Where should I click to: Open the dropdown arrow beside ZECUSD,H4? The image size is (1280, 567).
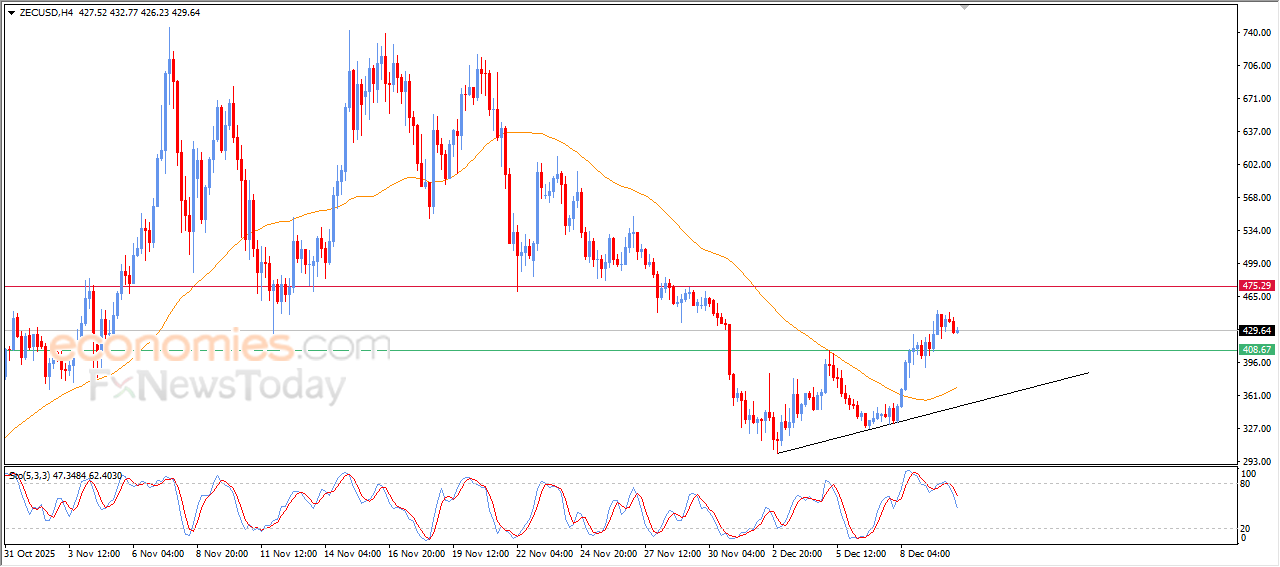click(x=11, y=13)
